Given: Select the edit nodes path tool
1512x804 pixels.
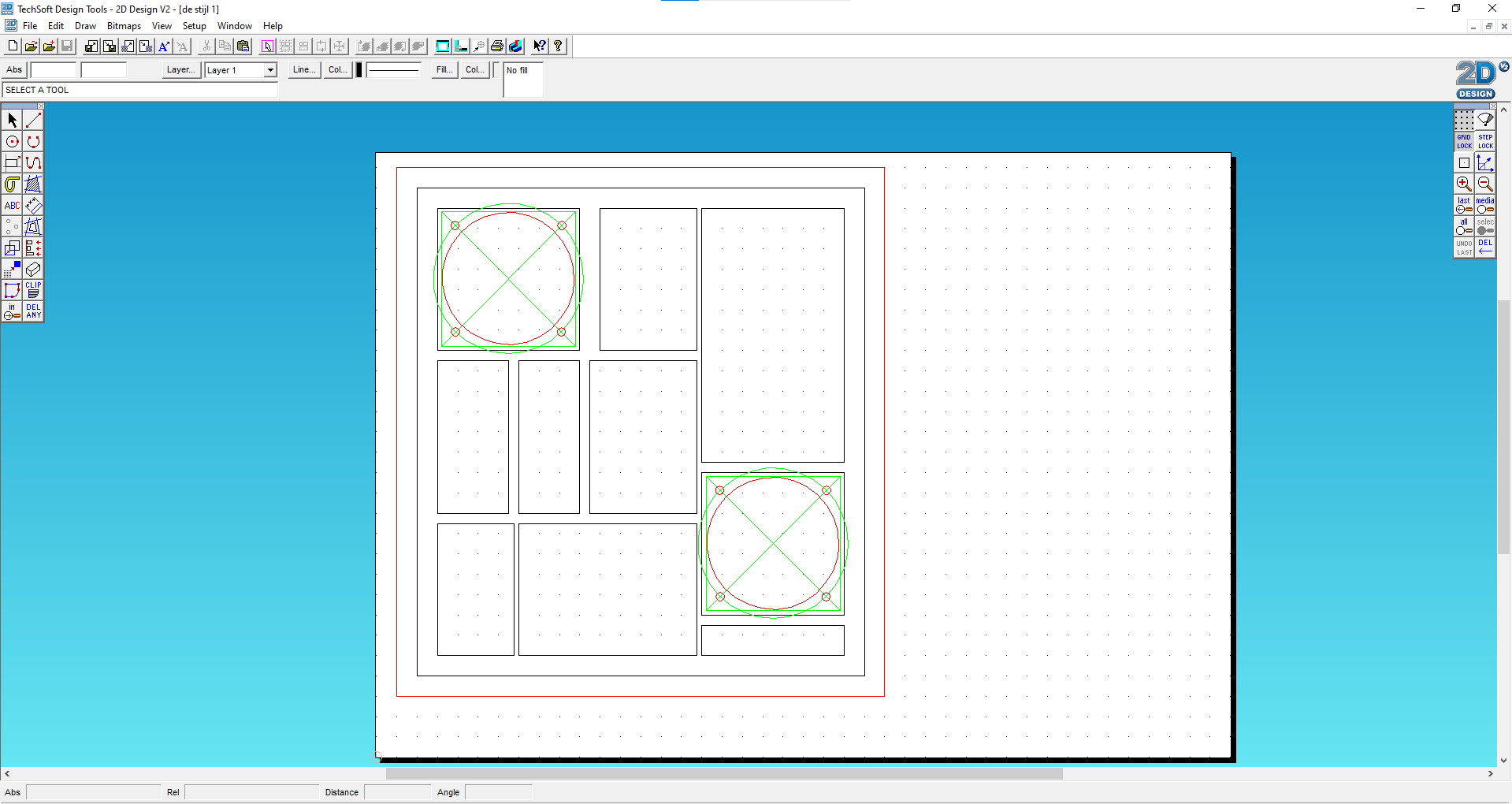Looking at the screenshot, I should (x=12, y=291).
